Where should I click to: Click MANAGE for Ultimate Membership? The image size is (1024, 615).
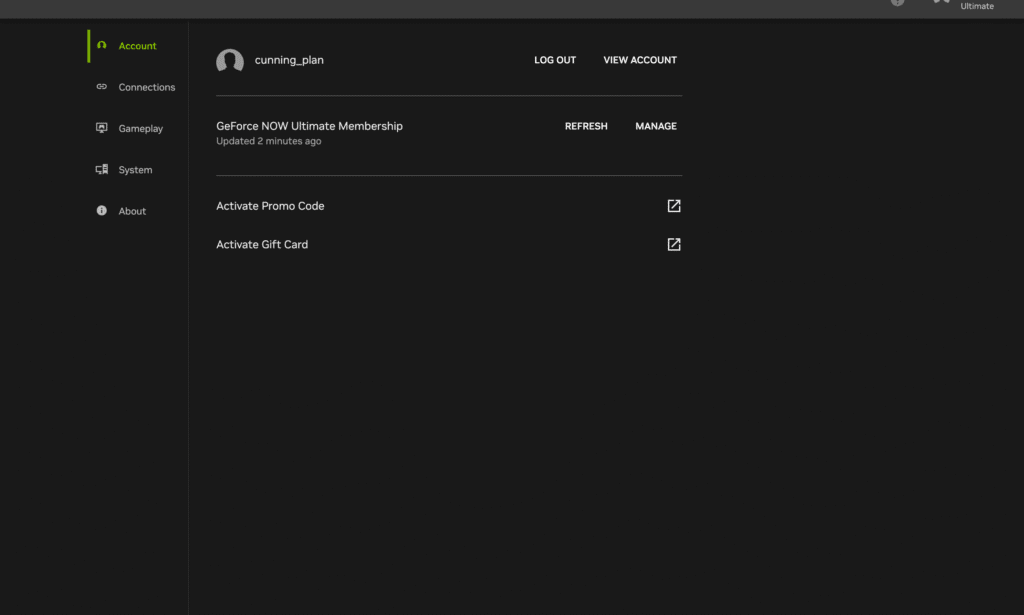[656, 126]
